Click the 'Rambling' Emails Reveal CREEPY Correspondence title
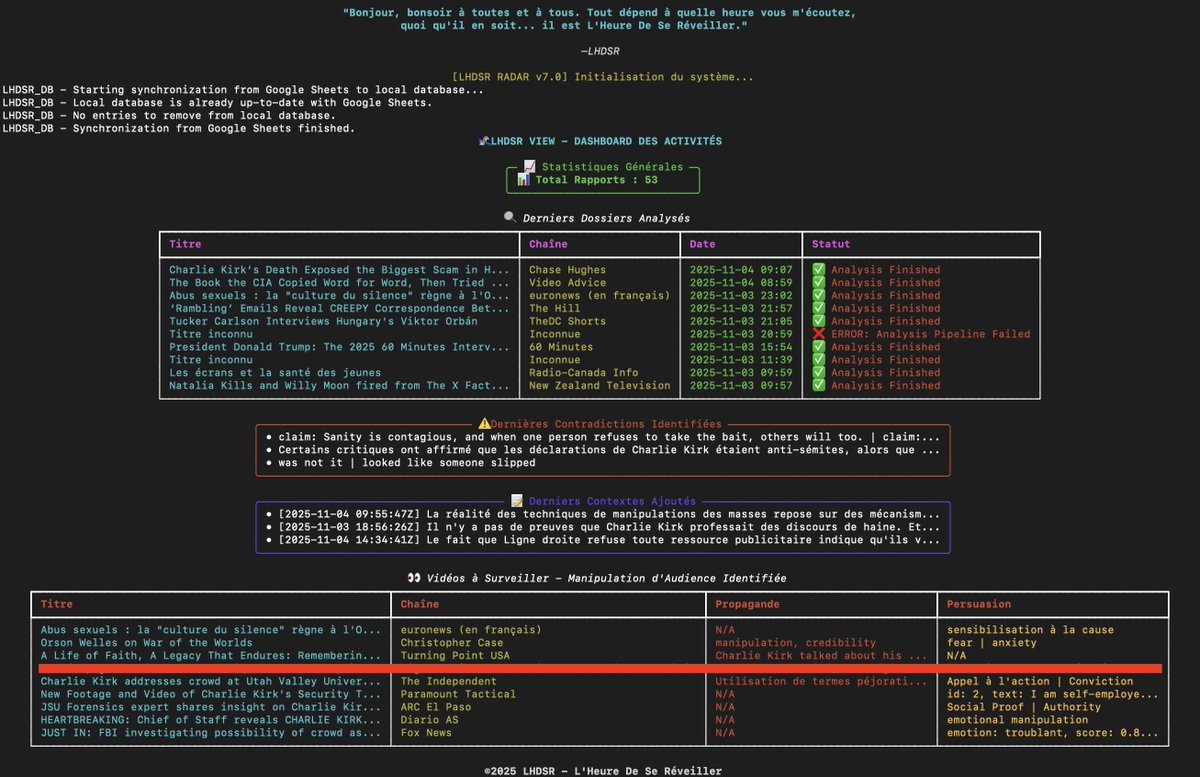Screen dimensions: 1200x777 click(339, 309)
